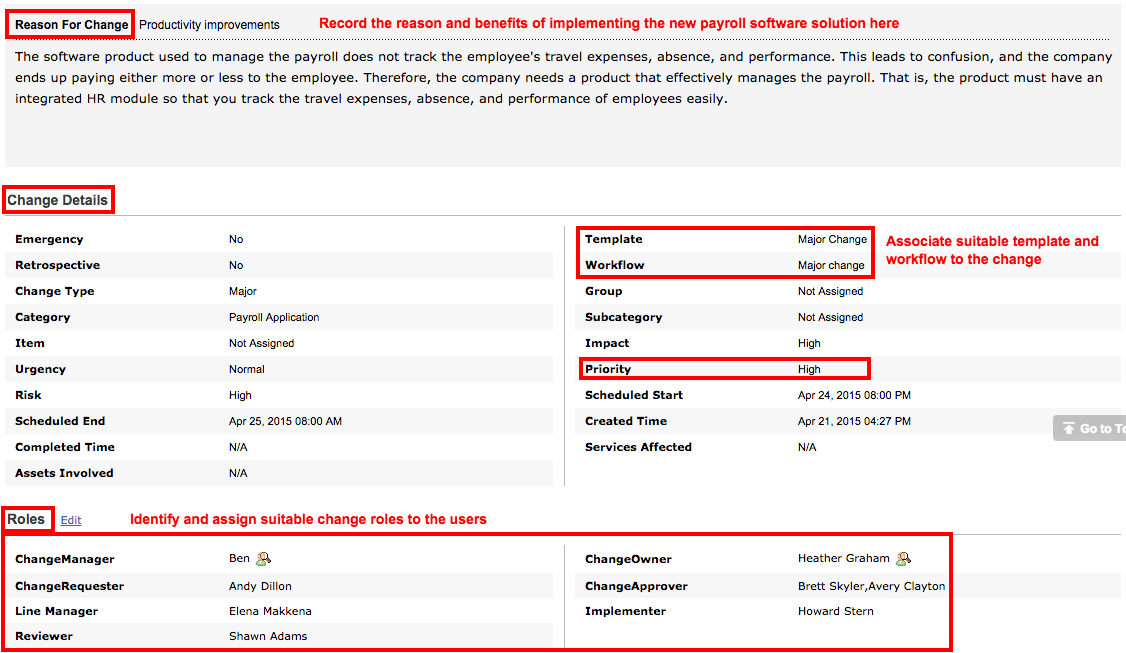Click the ChangeOwner role label

pyautogui.click(x=628, y=559)
